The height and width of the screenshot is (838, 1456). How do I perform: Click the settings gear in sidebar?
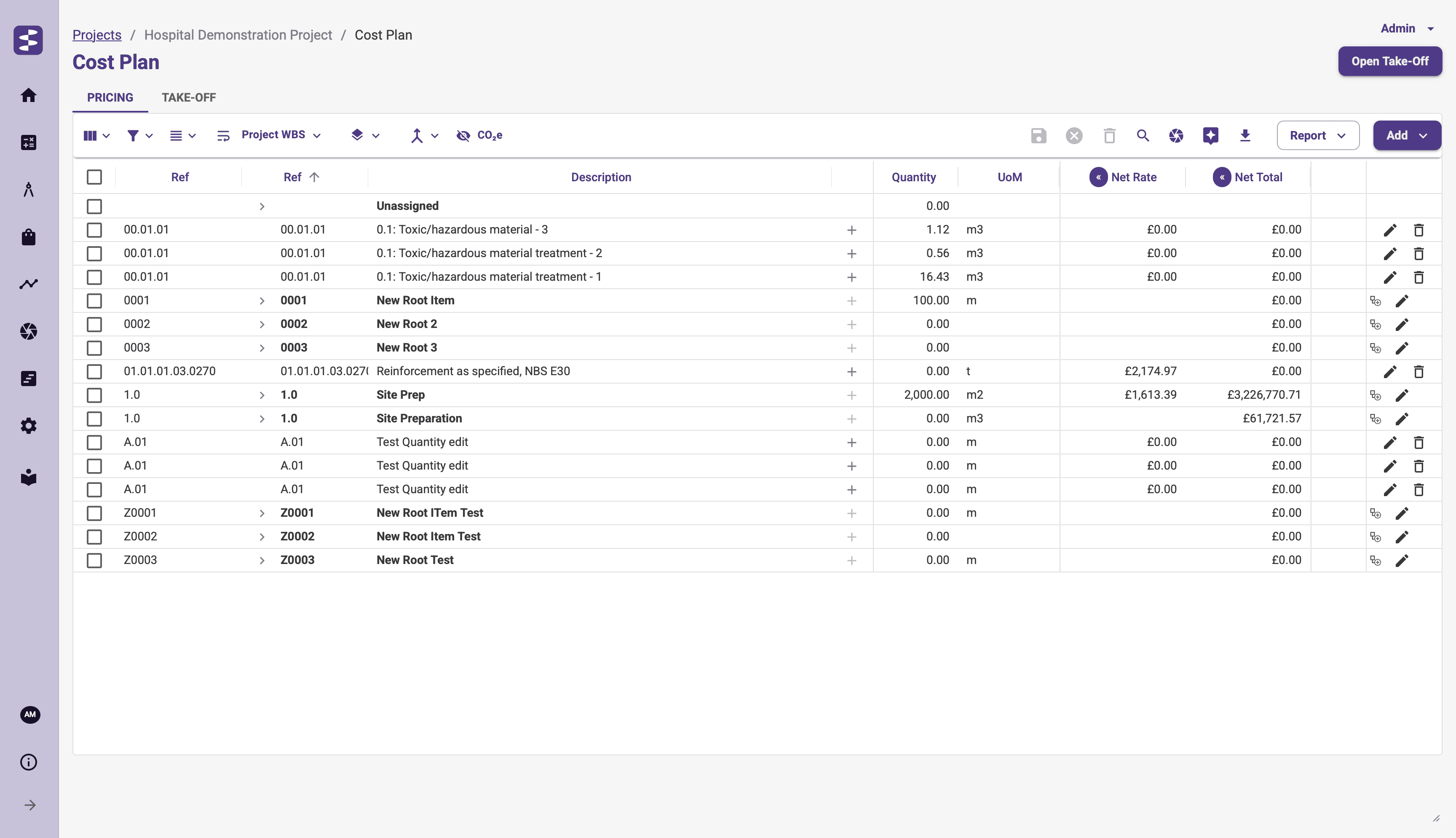coord(29,426)
